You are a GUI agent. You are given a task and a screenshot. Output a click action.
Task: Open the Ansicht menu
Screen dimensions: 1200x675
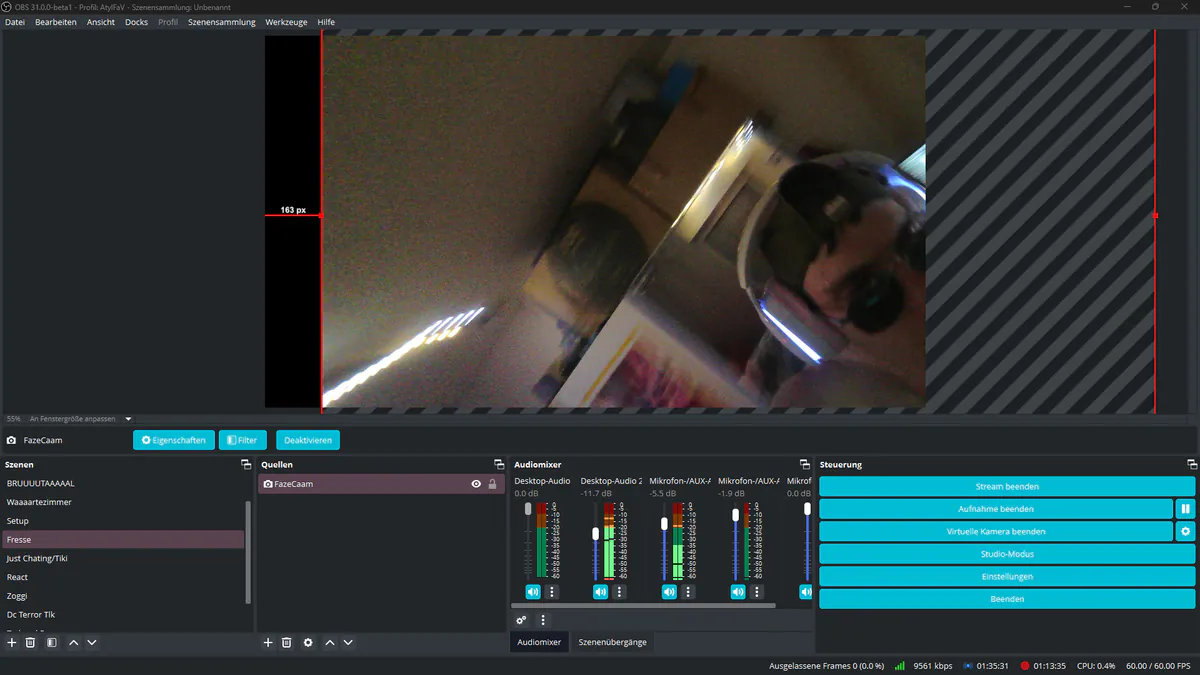coord(101,22)
